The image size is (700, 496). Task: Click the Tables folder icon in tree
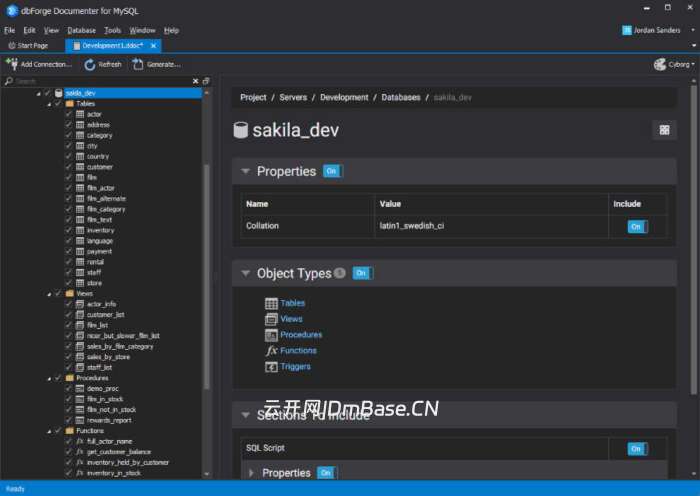pyautogui.click(x=70, y=104)
